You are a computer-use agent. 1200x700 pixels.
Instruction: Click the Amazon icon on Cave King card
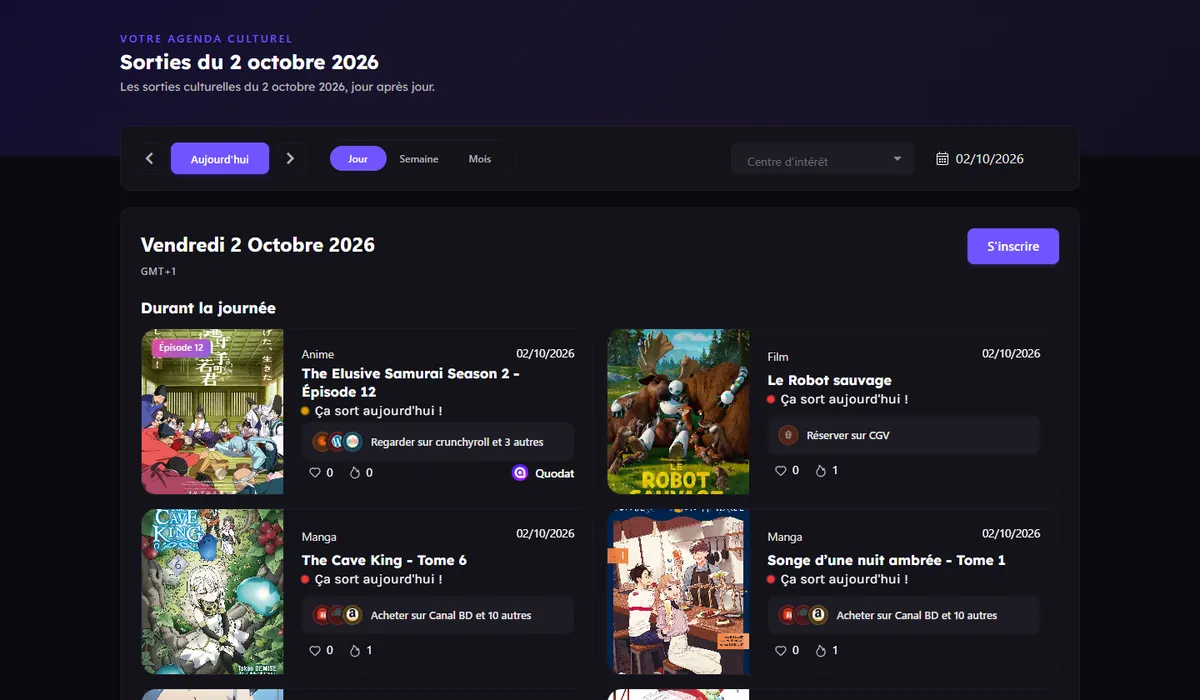click(x=352, y=615)
